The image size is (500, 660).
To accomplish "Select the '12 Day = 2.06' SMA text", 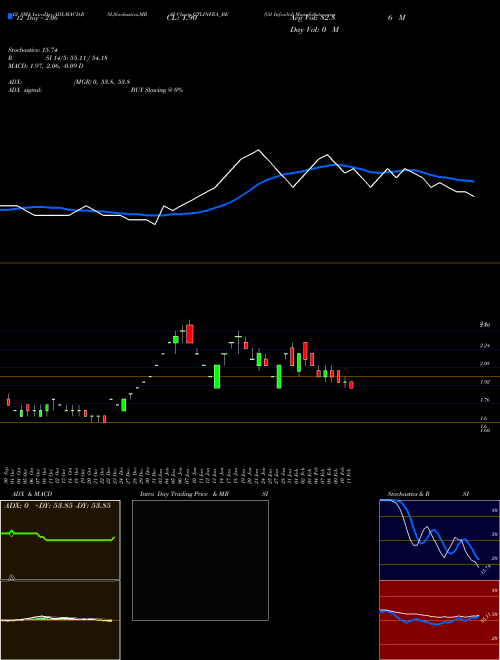I will pos(36,19).
